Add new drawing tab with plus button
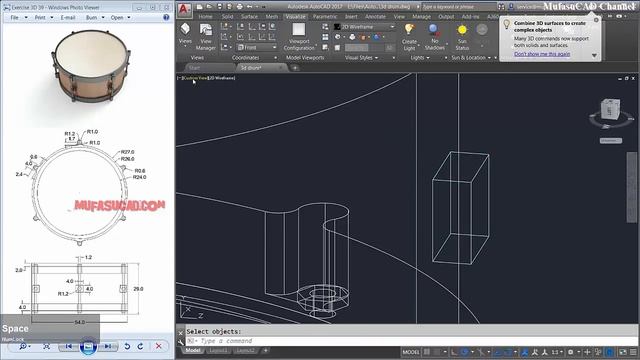 295,68
